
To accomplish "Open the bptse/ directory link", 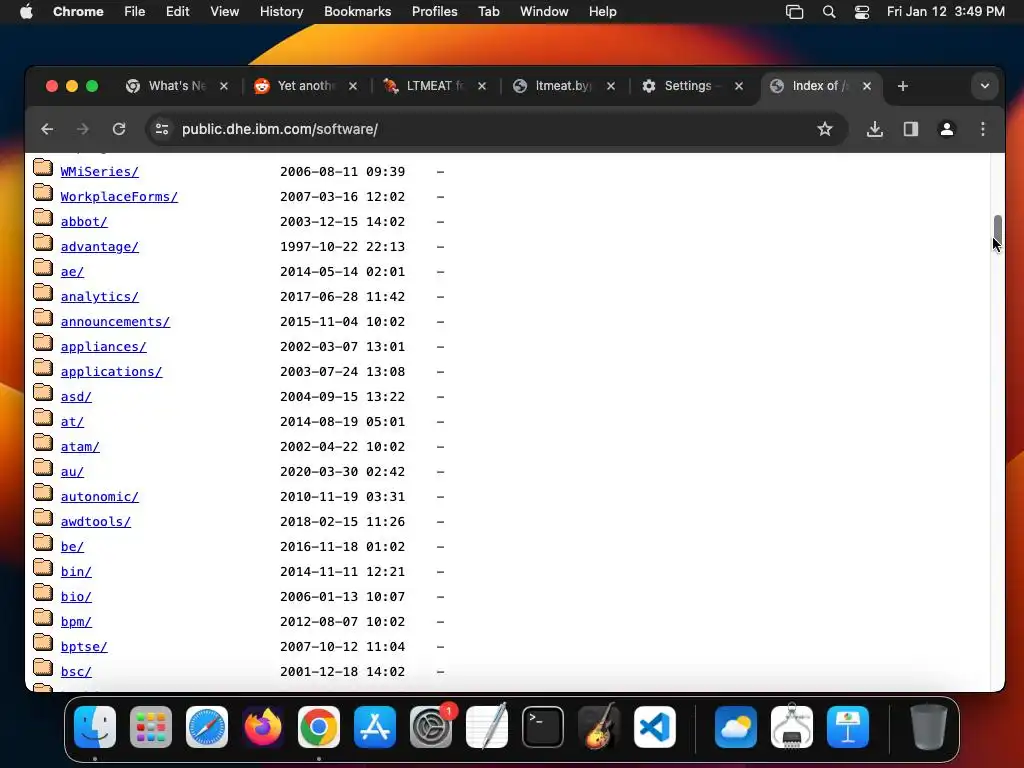I will click(x=84, y=647).
